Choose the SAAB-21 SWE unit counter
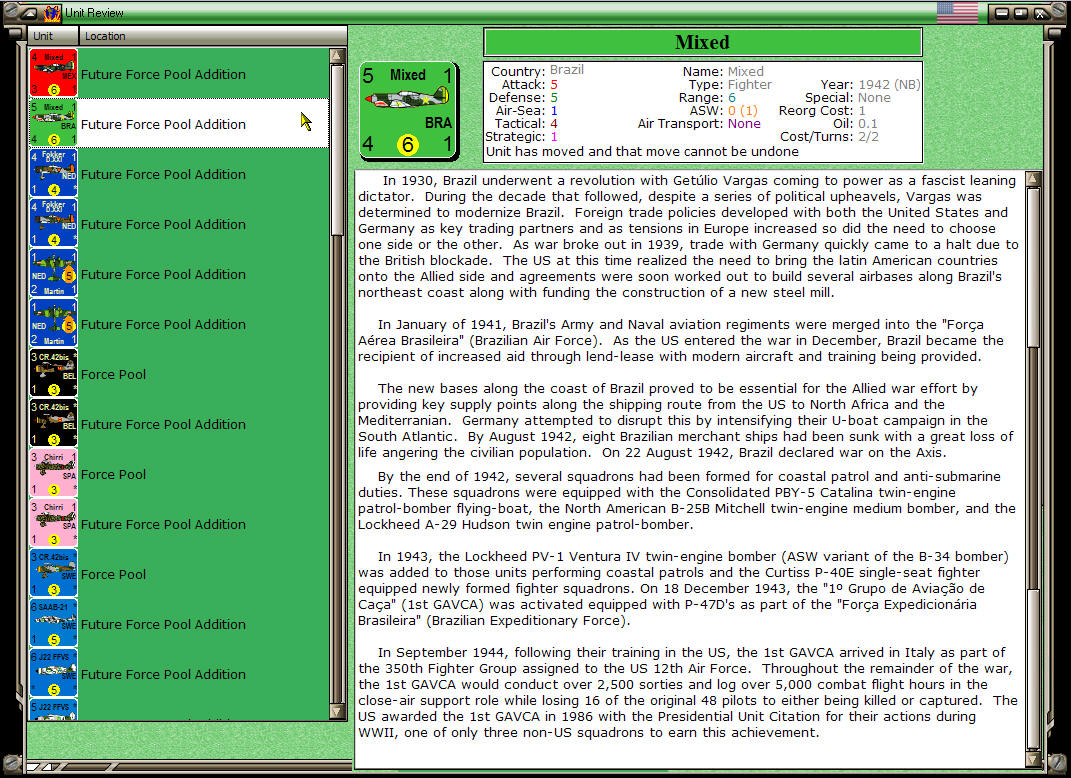The height and width of the screenshot is (778, 1071). (53, 623)
